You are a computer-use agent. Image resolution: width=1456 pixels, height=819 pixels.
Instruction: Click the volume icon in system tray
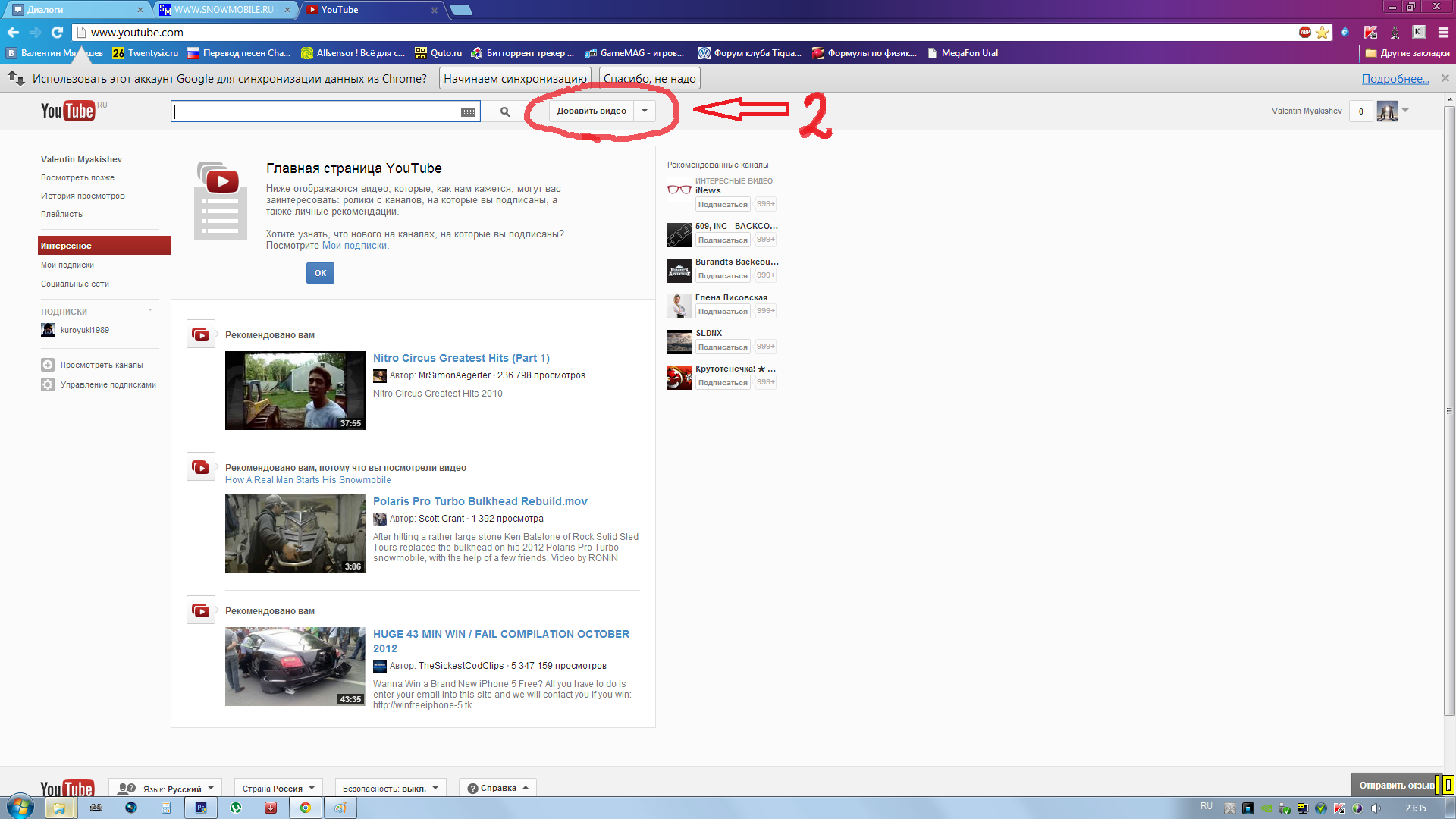point(1376,808)
